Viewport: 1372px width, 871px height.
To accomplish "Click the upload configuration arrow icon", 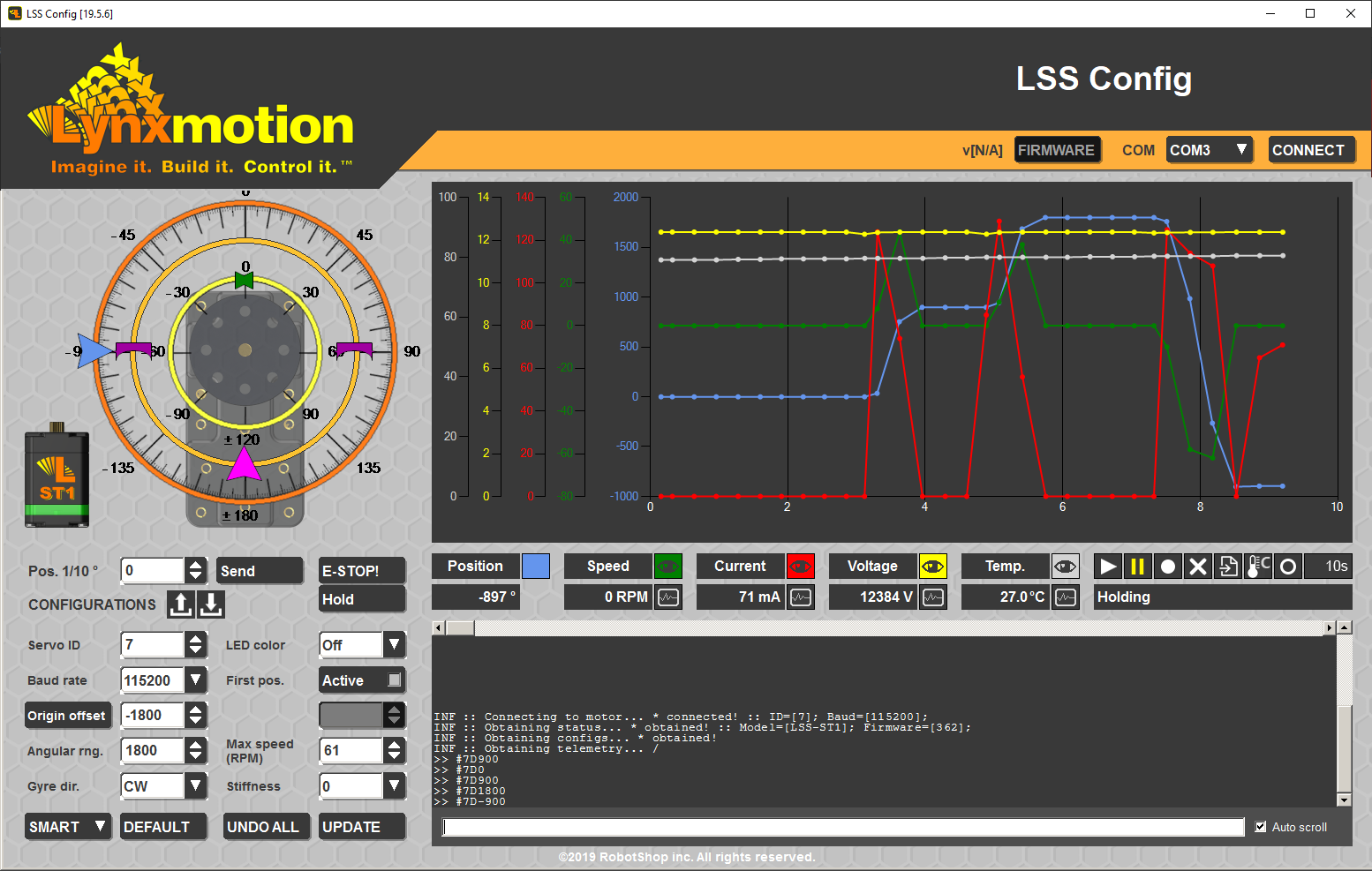I will pos(181,604).
